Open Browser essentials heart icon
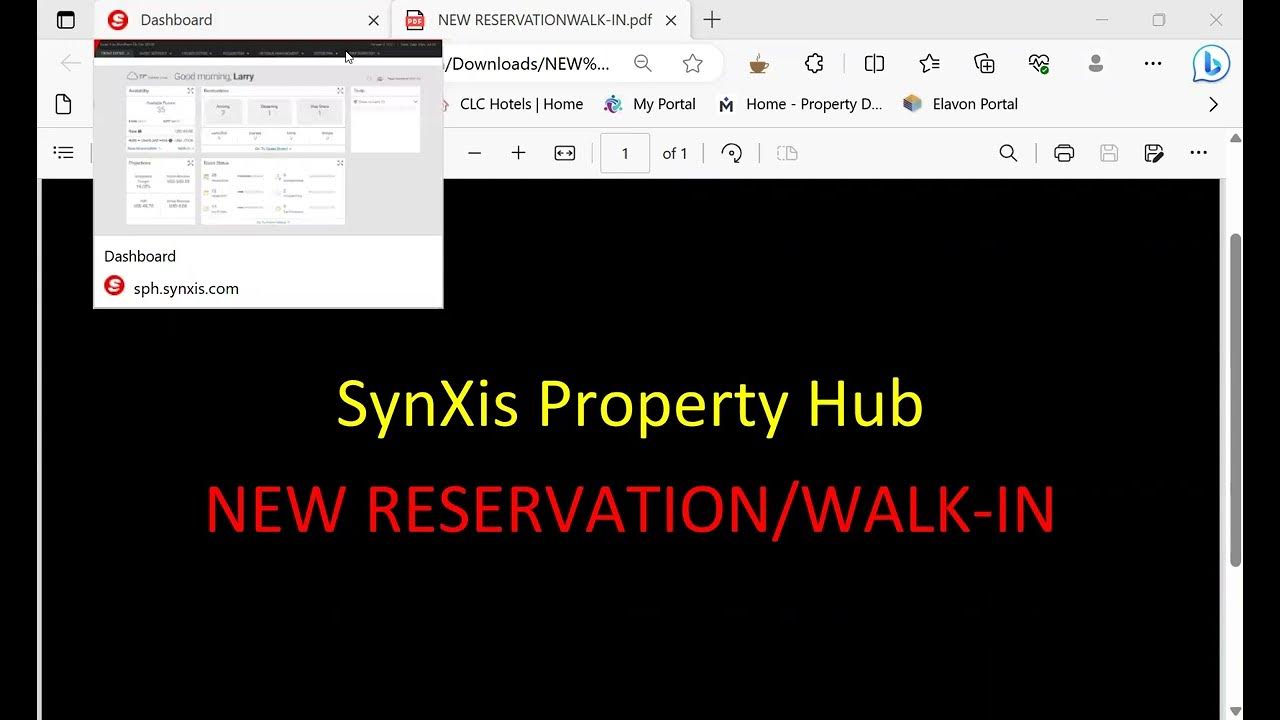This screenshot has width=1280, height=720. tap(1039, 64)
